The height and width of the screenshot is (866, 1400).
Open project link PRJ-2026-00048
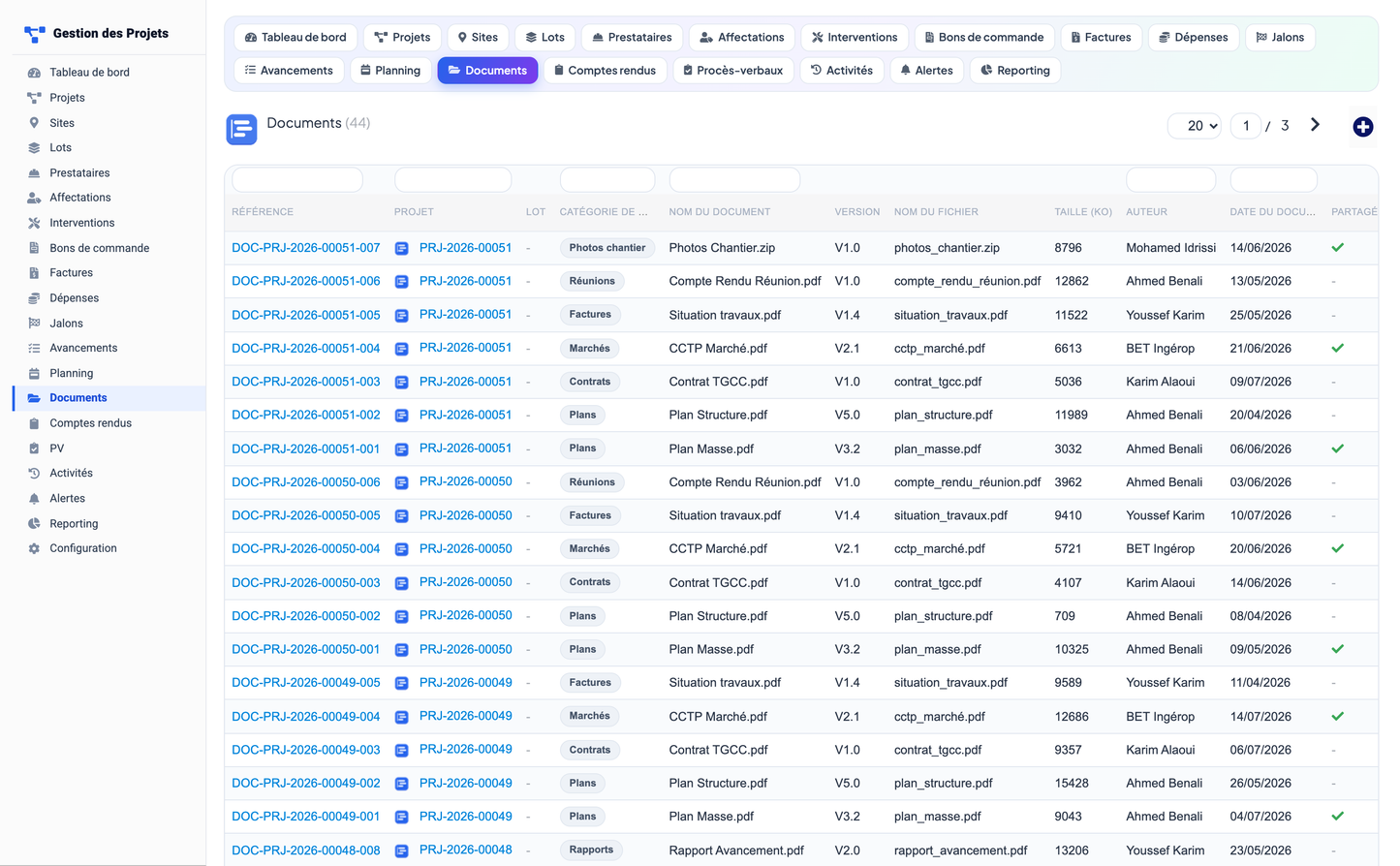(465, 851)
